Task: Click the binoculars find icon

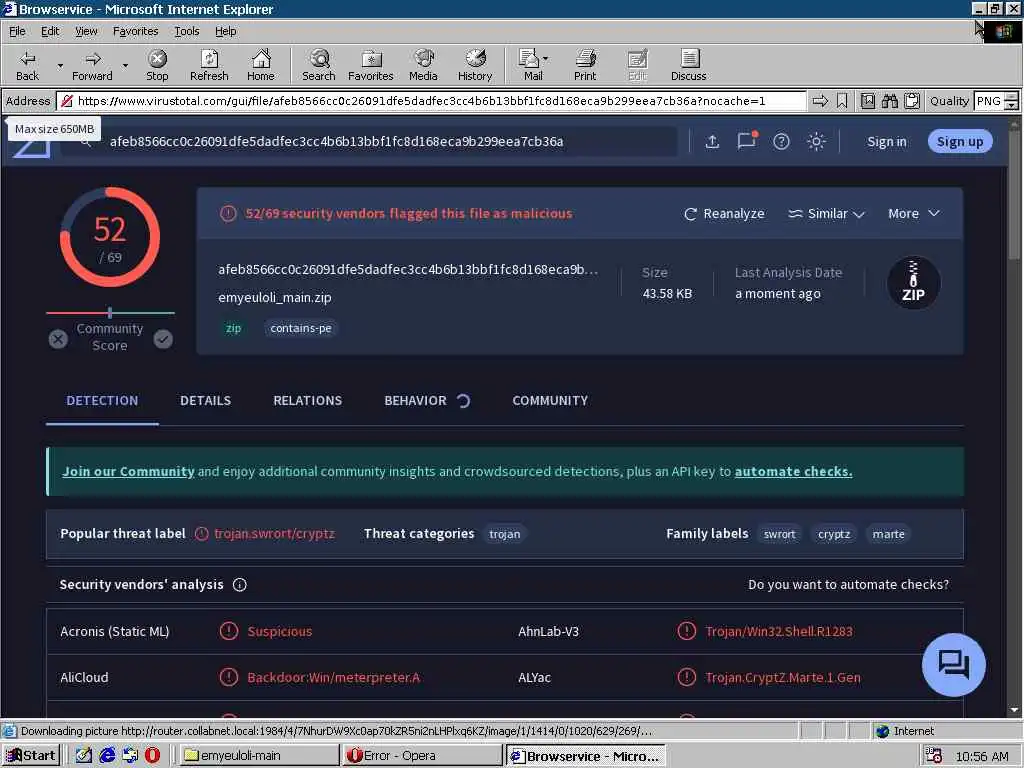Action: click(889, 101)
